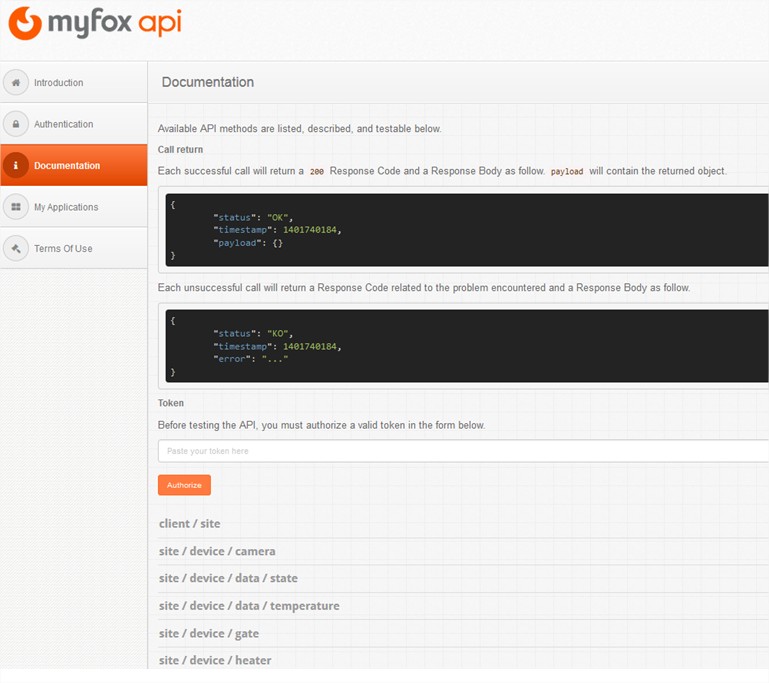Click the inline '200' response code

point(317,172)
